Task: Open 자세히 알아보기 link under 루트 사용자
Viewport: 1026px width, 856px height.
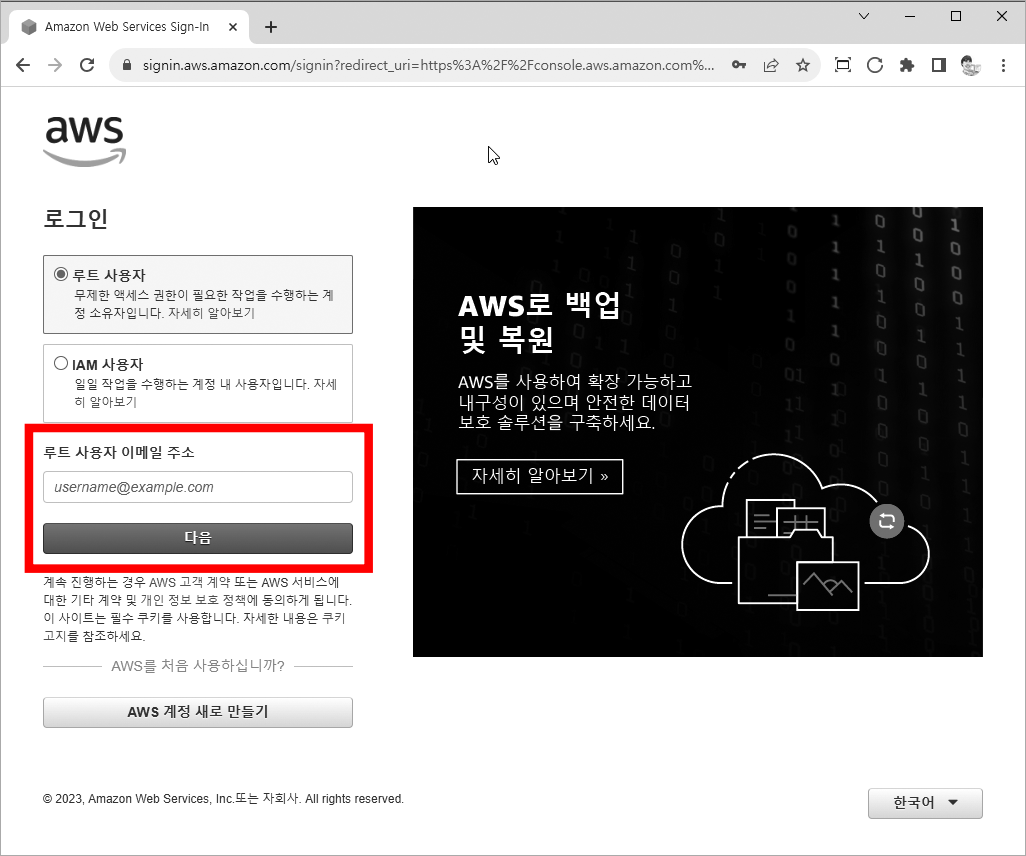Action: (211, 313)
